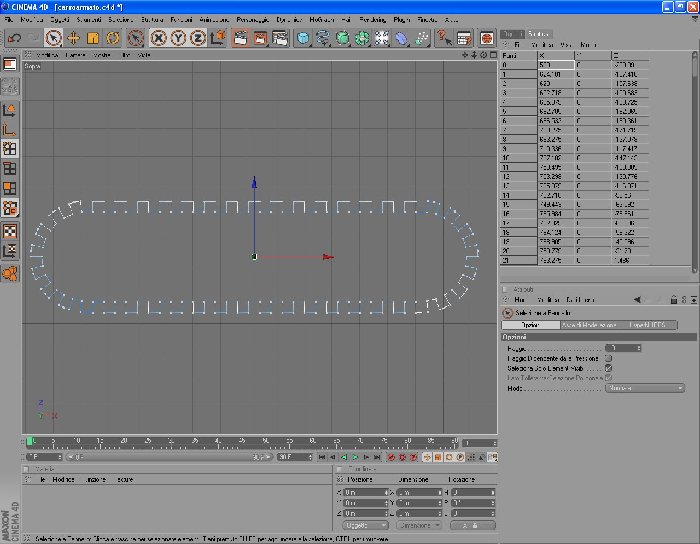
Task: Toggle Z axis lock
Action: tap(197, 38)
